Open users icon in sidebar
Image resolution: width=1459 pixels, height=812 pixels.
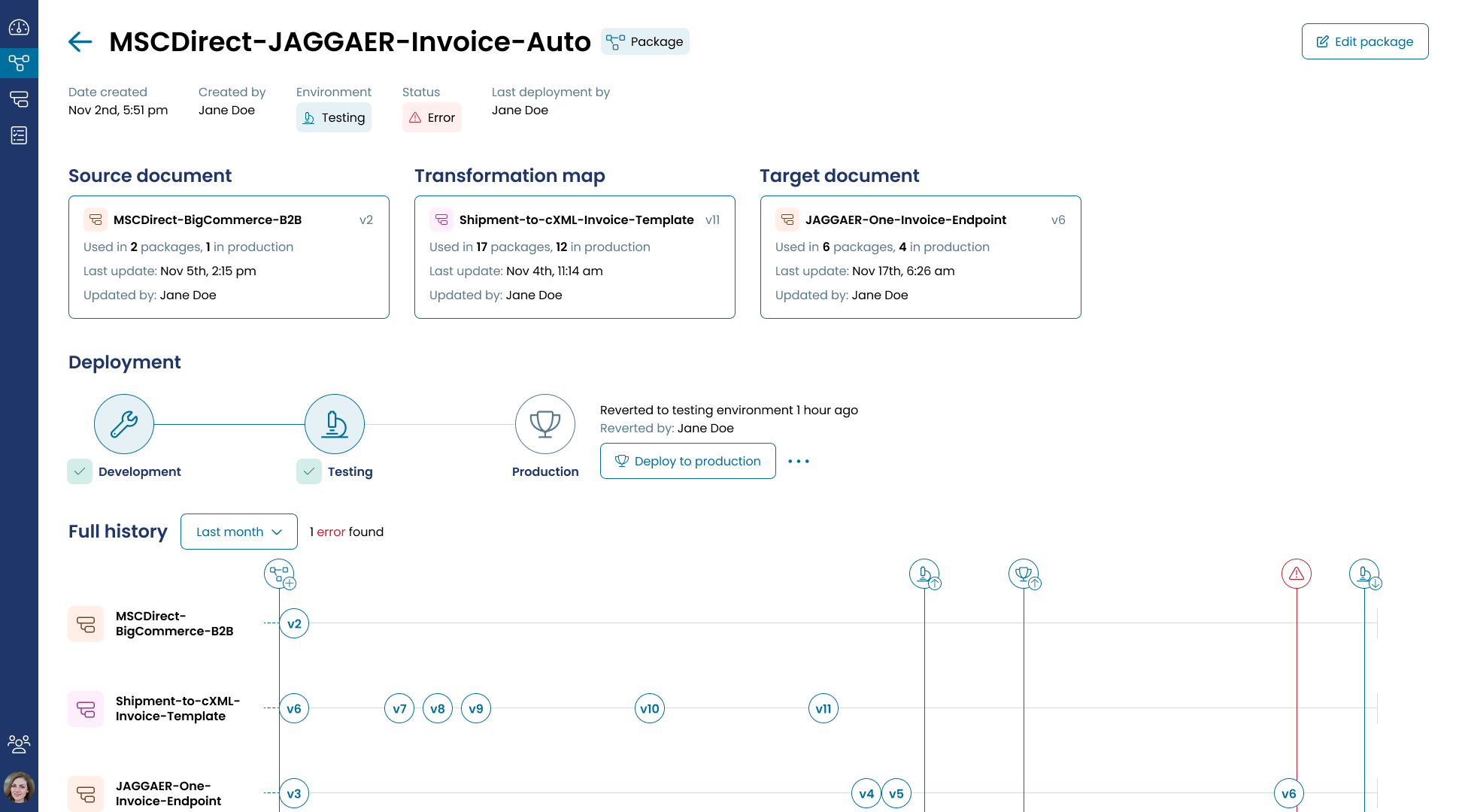point(19,744)
